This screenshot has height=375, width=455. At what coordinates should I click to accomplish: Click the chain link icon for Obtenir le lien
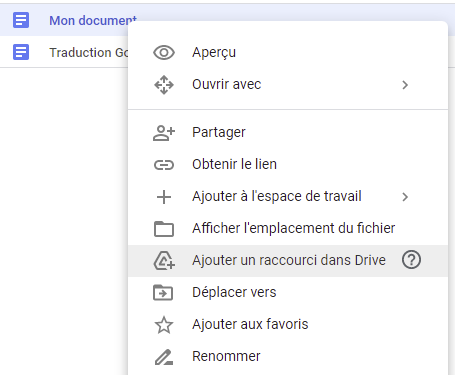pos(164,165)
